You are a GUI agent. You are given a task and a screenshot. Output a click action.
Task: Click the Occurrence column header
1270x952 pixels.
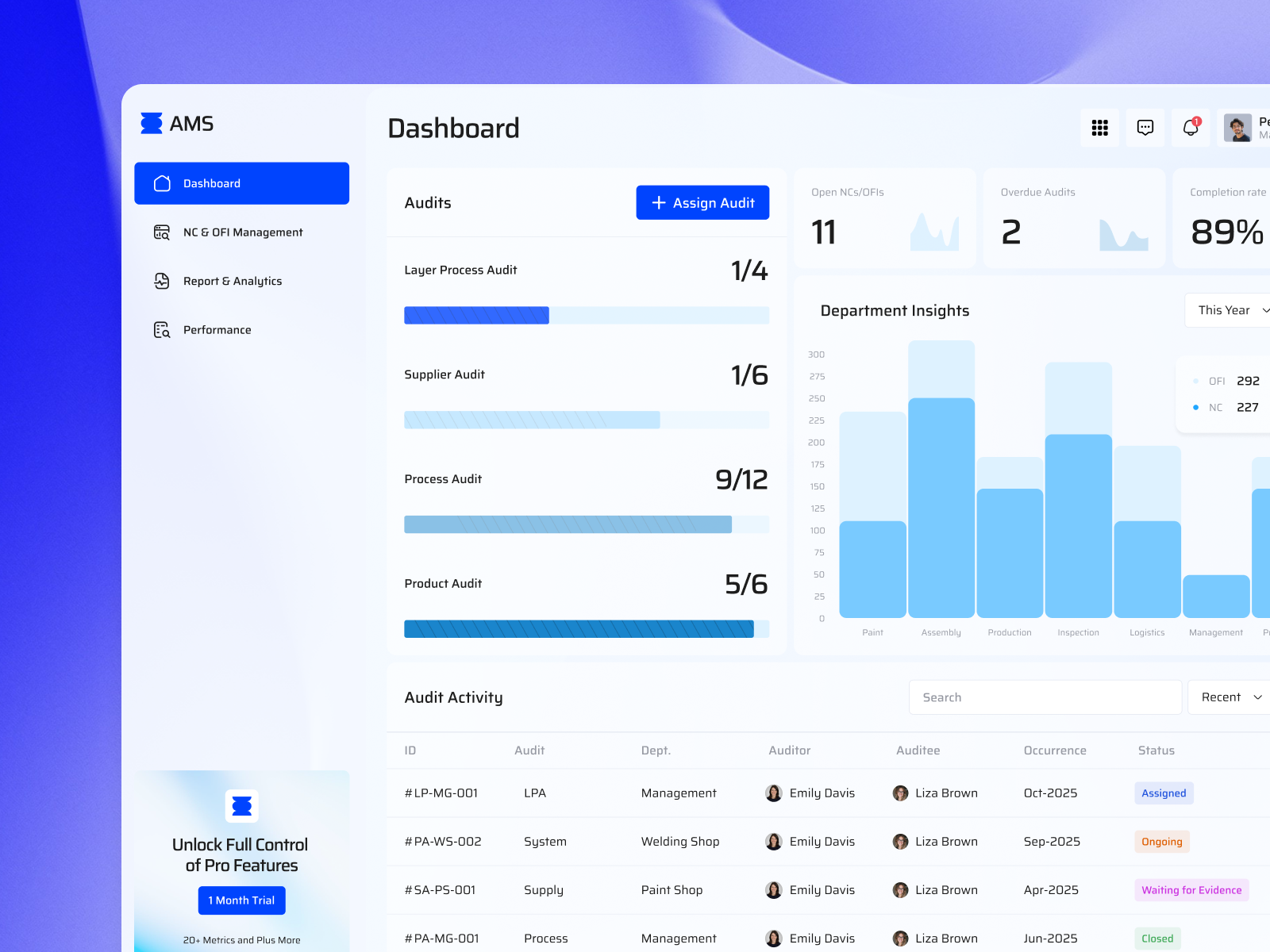(1055, 750)
